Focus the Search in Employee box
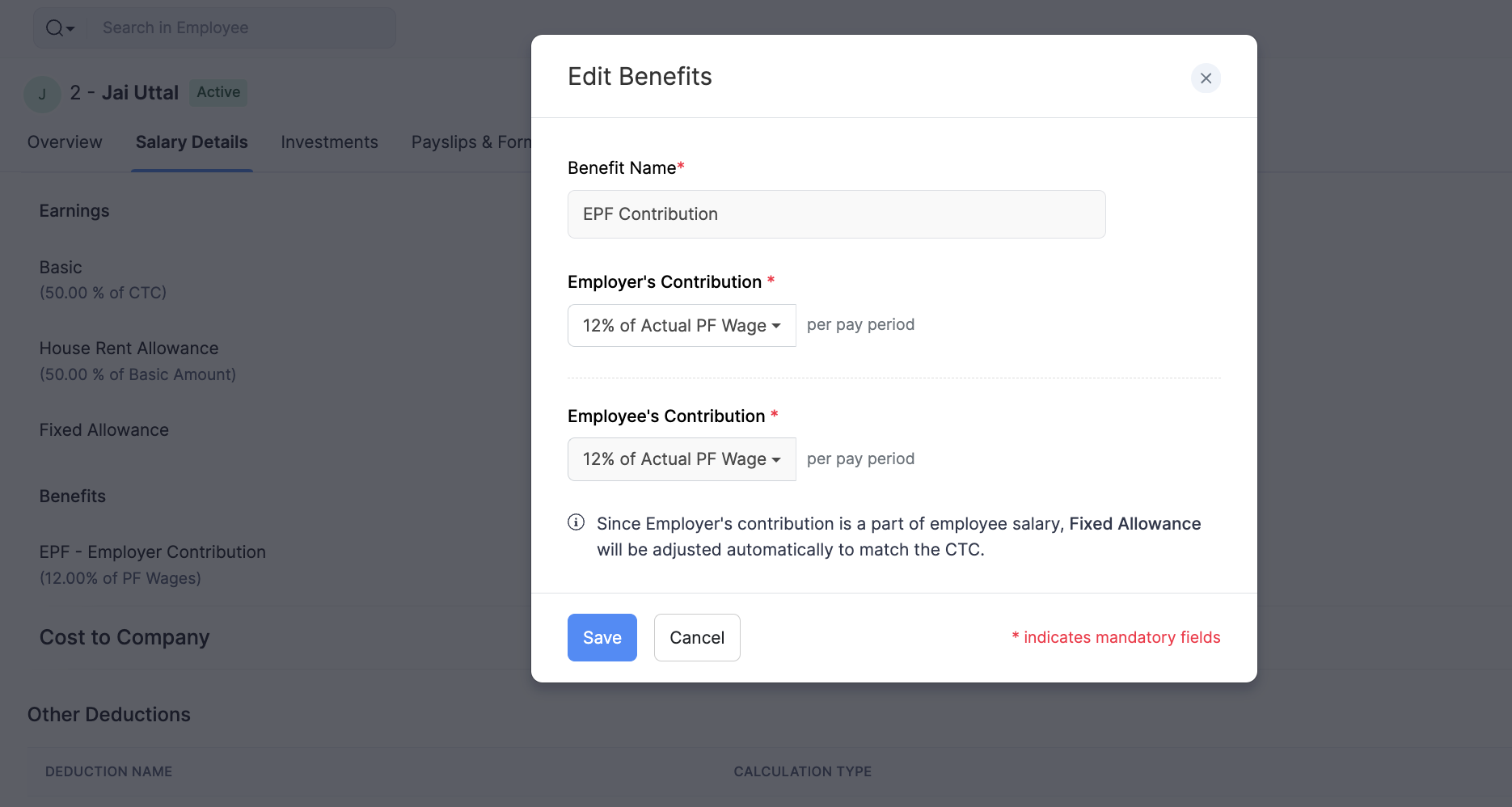The height and width of the screenshot is (807, 1512). pos(243,28)
